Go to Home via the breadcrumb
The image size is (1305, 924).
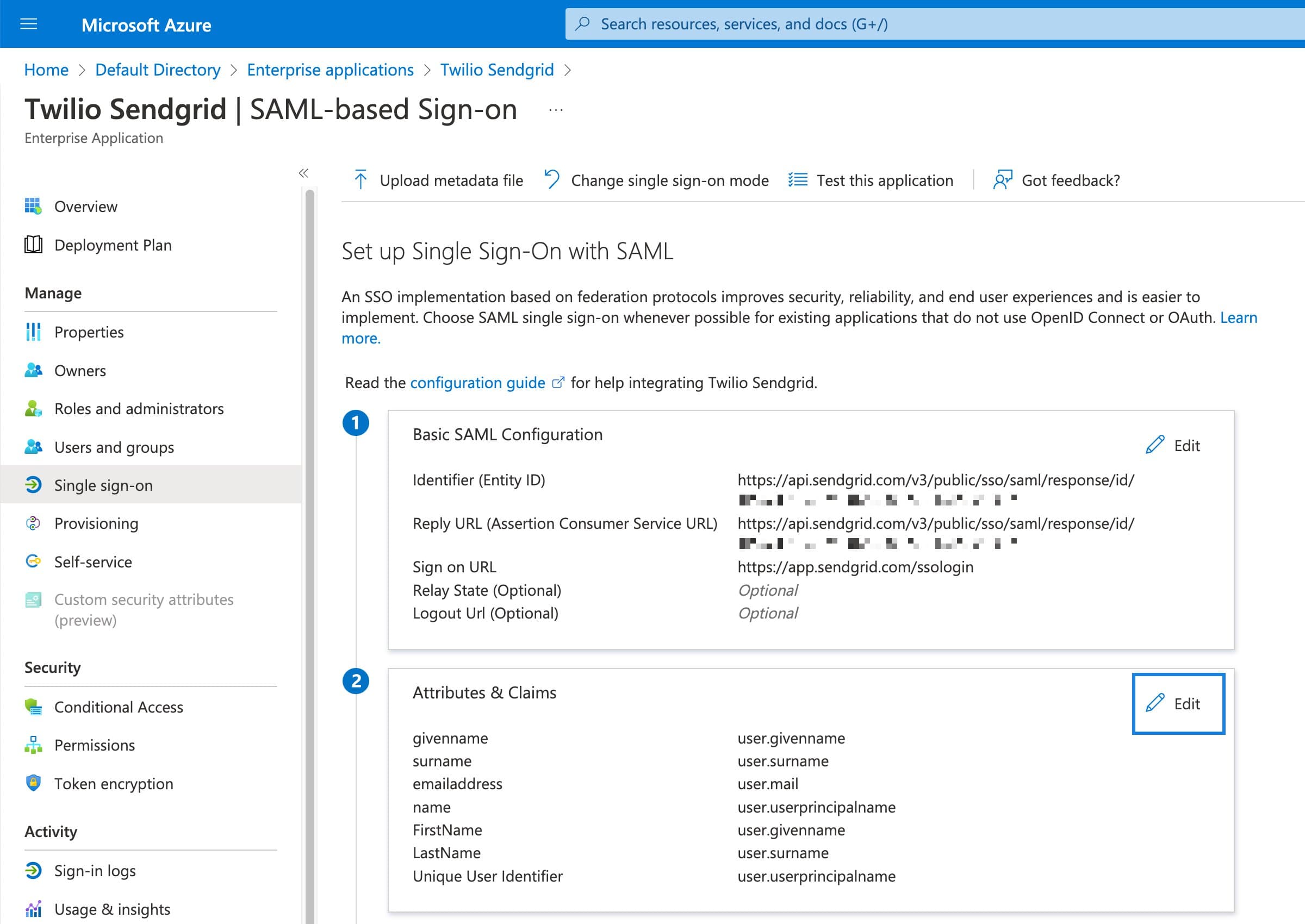coord(46,70)
